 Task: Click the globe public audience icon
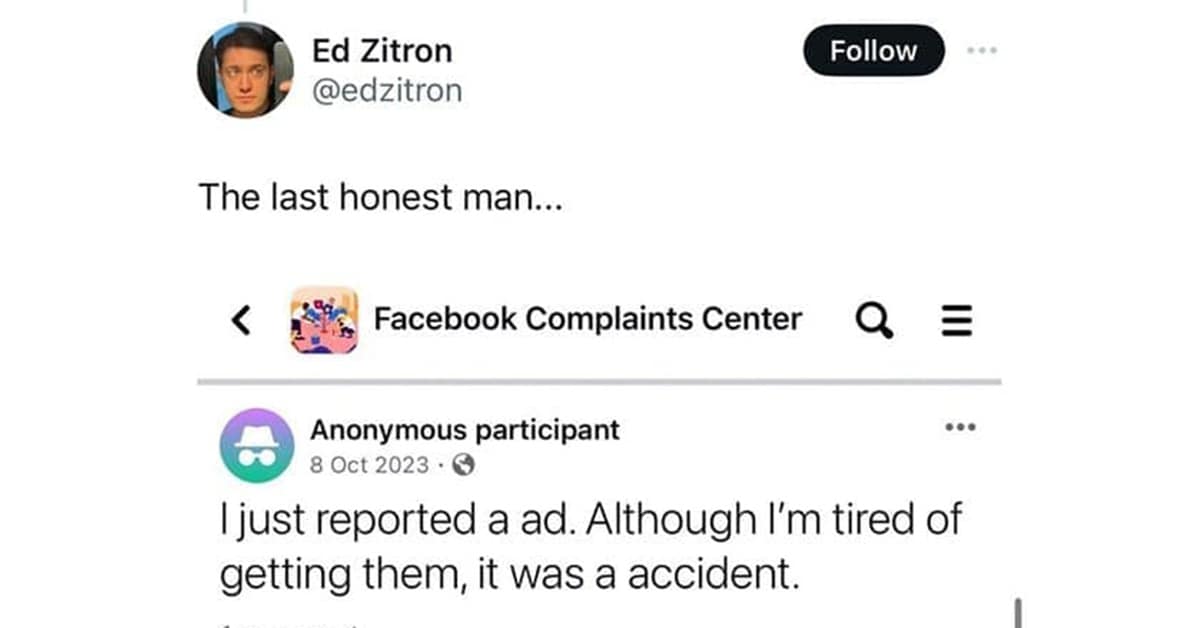click(466, 465)
